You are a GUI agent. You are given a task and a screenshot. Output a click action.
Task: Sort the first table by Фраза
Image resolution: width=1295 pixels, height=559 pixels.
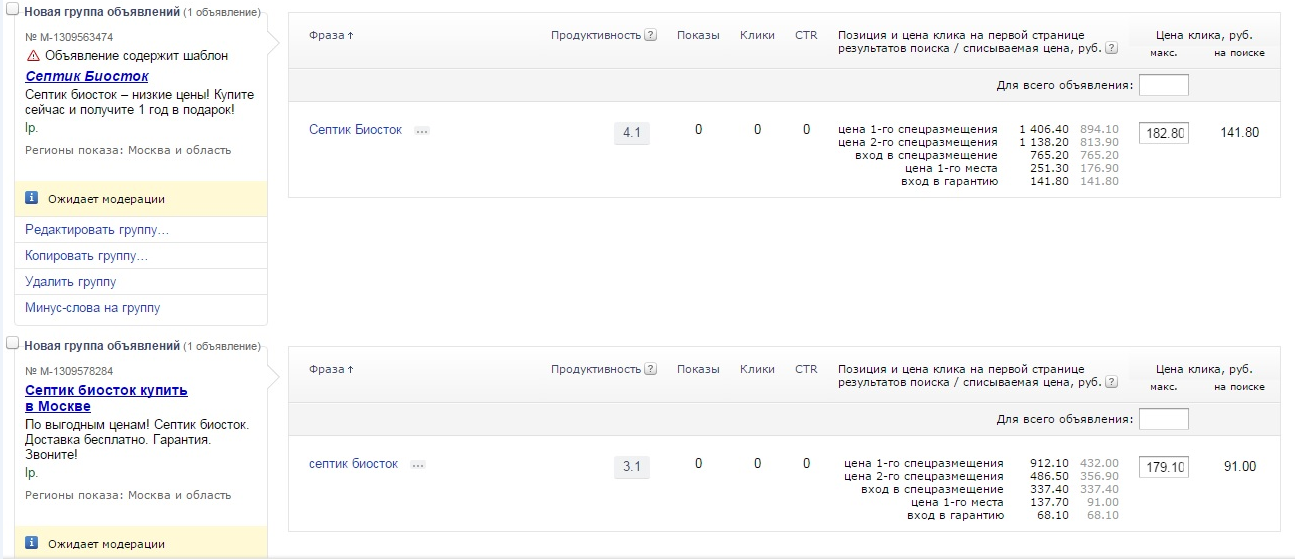pyautogui.click(x=331, y=35)
